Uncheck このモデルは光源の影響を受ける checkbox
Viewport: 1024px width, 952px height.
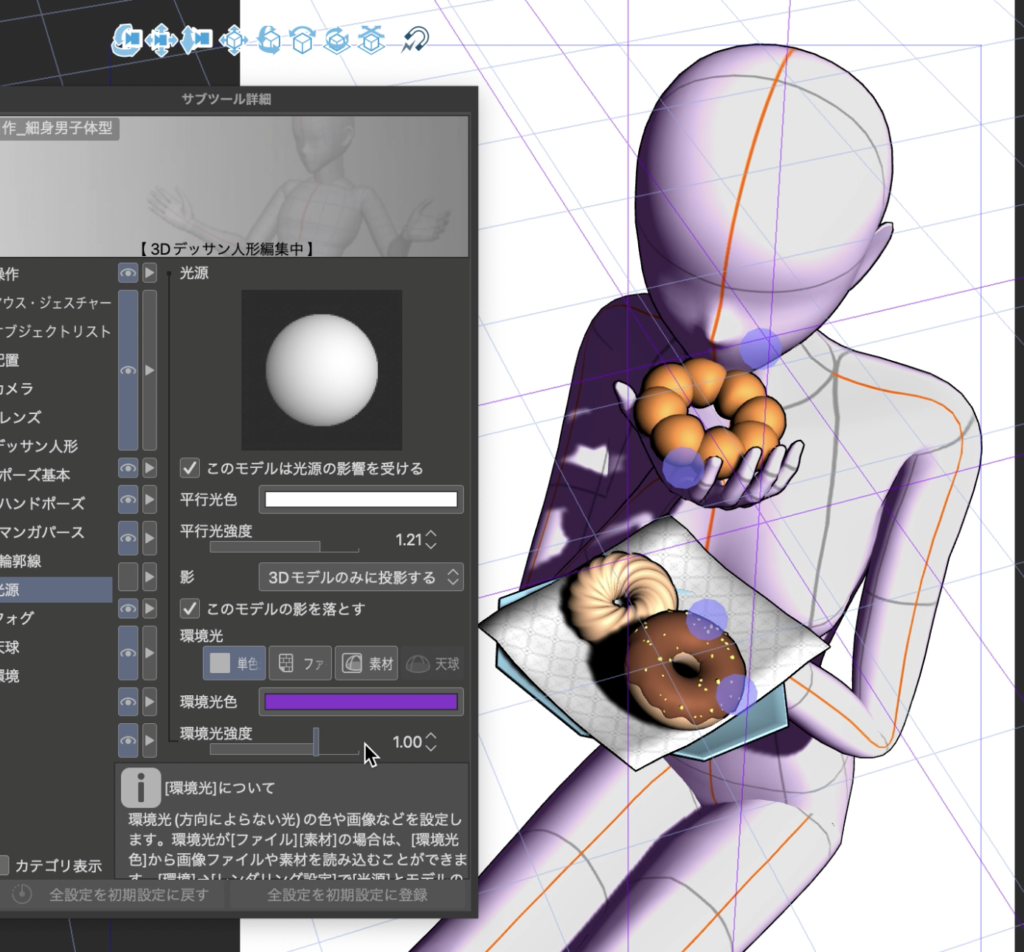coord(189,468)
